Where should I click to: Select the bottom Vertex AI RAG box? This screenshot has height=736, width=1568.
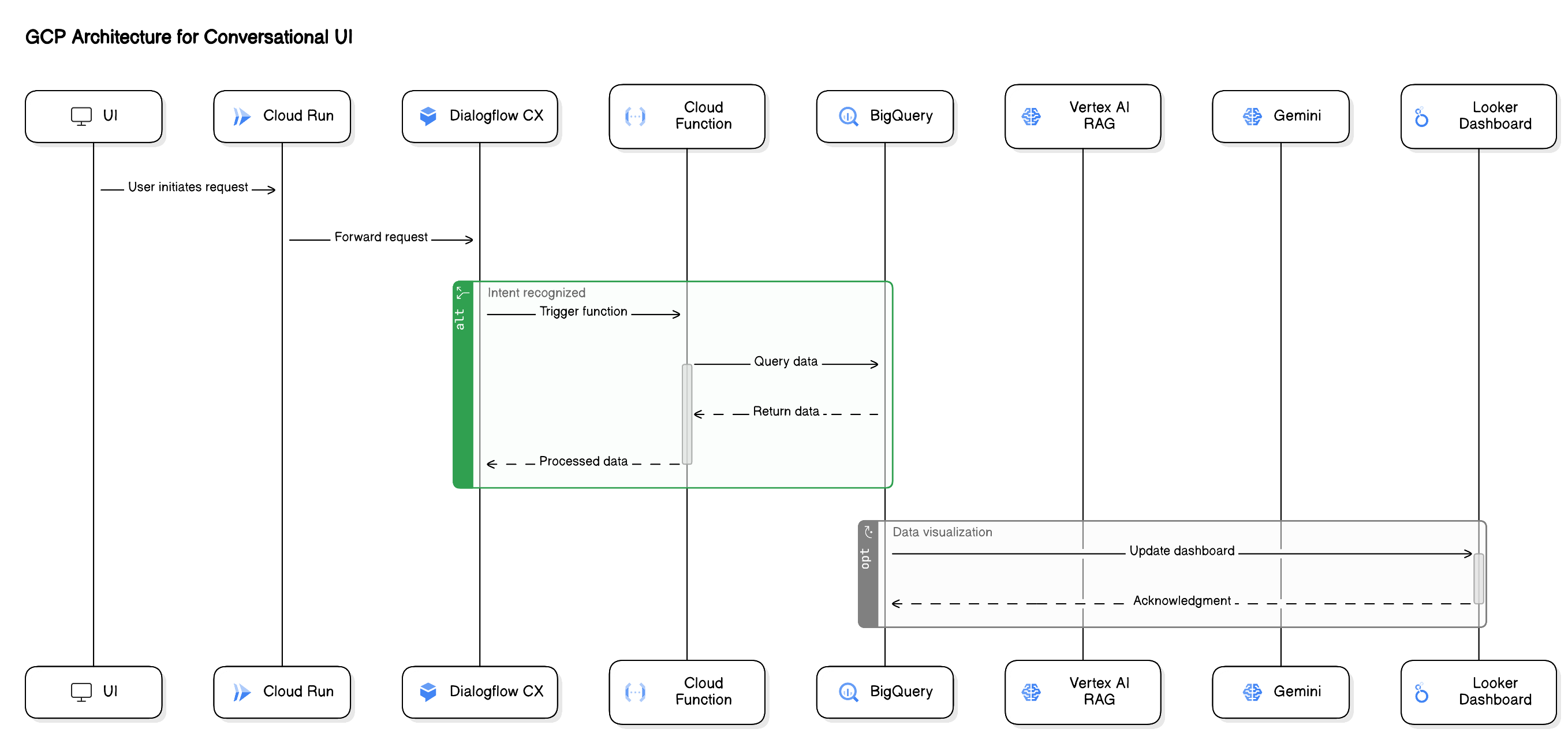click(x=1082, y=692)
